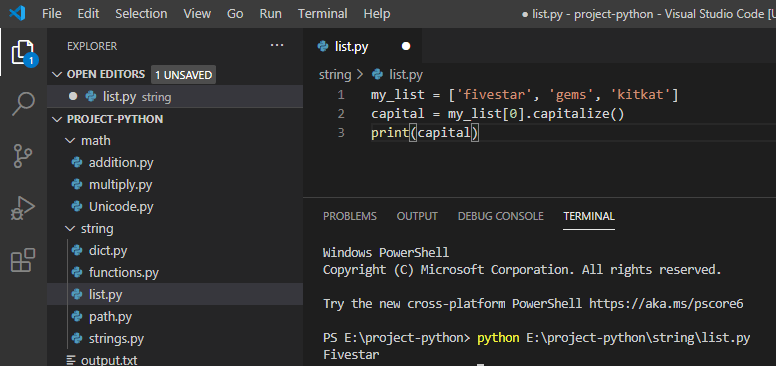Click Python icon in breadcrumb list.py
Screen dimensions: 776x366
coord(378,75)
